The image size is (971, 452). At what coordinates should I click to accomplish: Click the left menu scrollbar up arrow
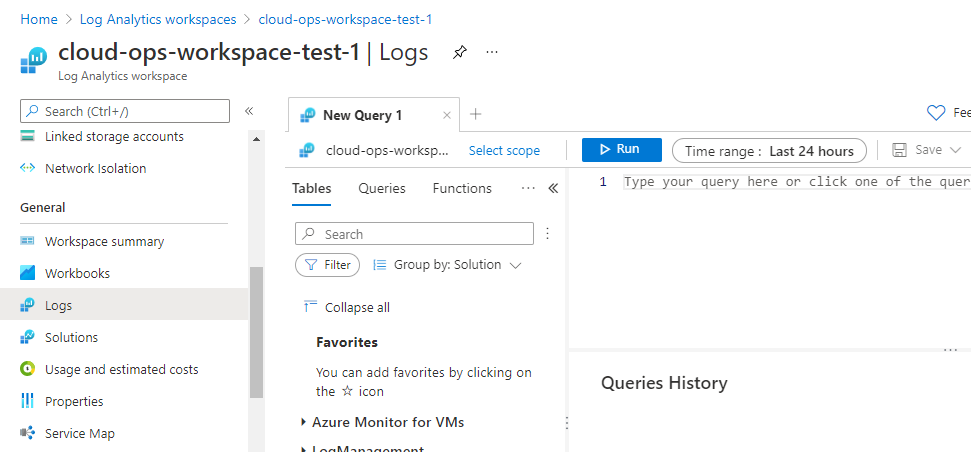256,139
